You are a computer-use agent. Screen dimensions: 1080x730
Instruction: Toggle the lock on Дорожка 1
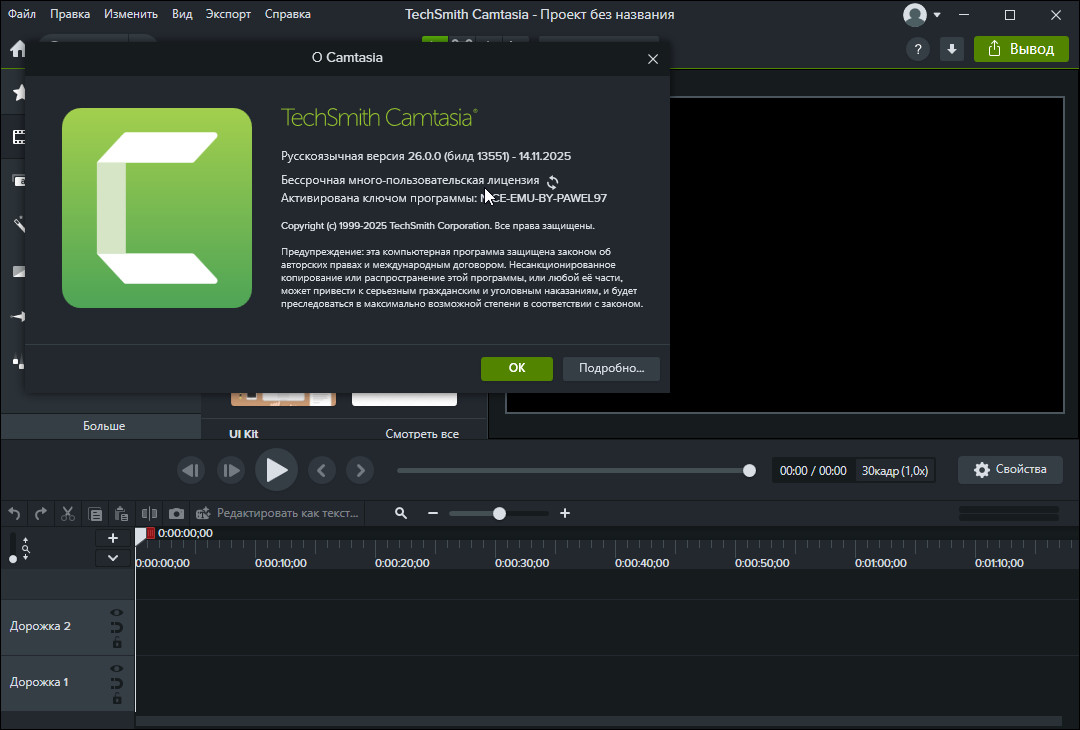pyautogui.click(x=117, y=699)
